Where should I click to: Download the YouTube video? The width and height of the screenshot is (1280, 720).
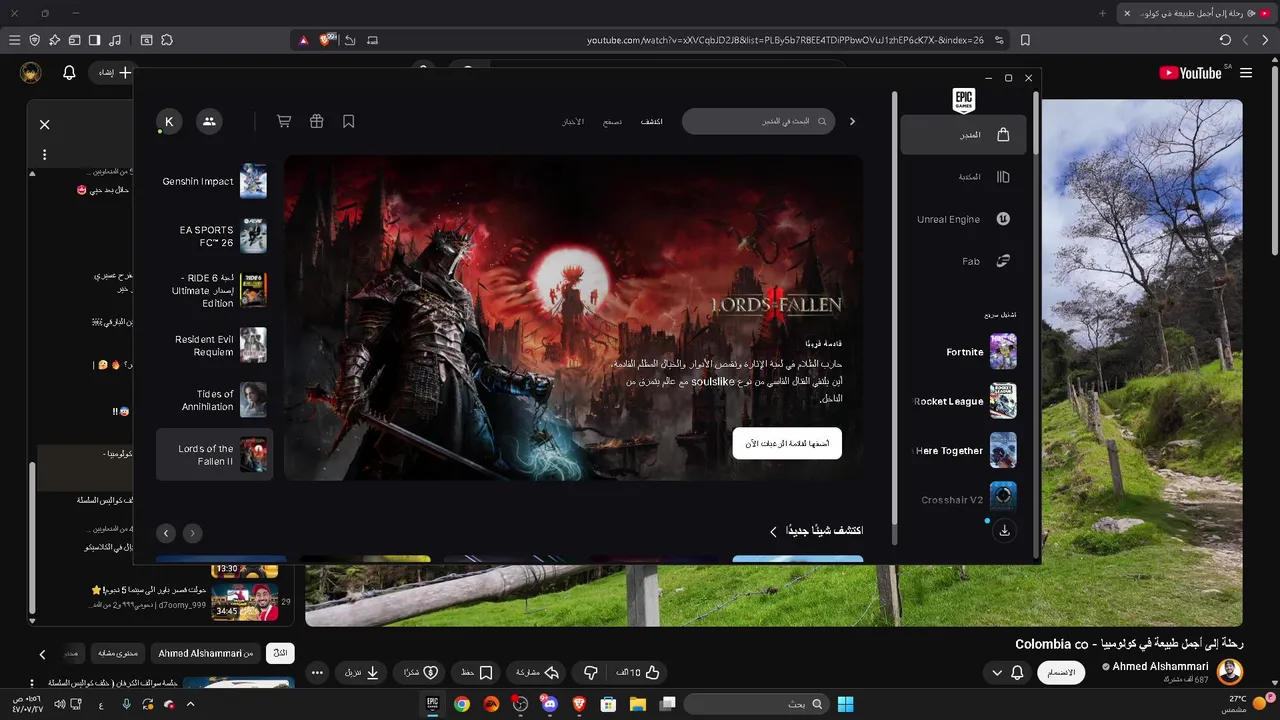click(363, 673)
